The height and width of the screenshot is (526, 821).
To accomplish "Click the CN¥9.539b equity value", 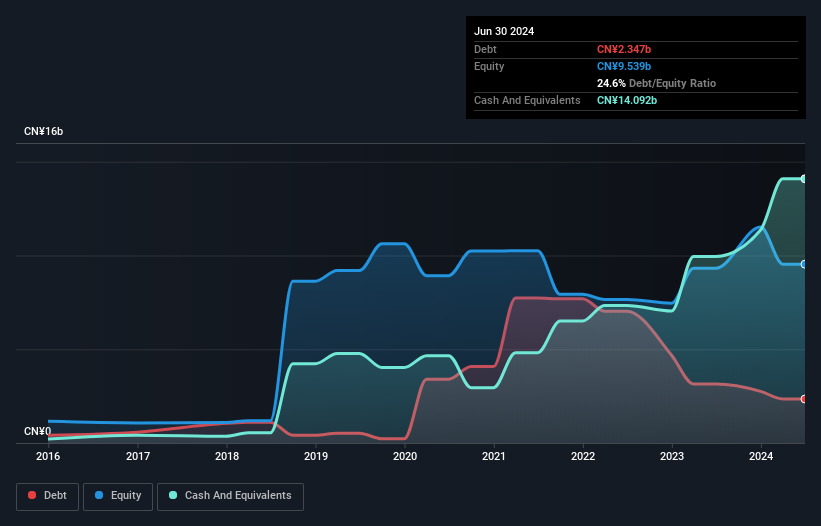I will point(624,66).
